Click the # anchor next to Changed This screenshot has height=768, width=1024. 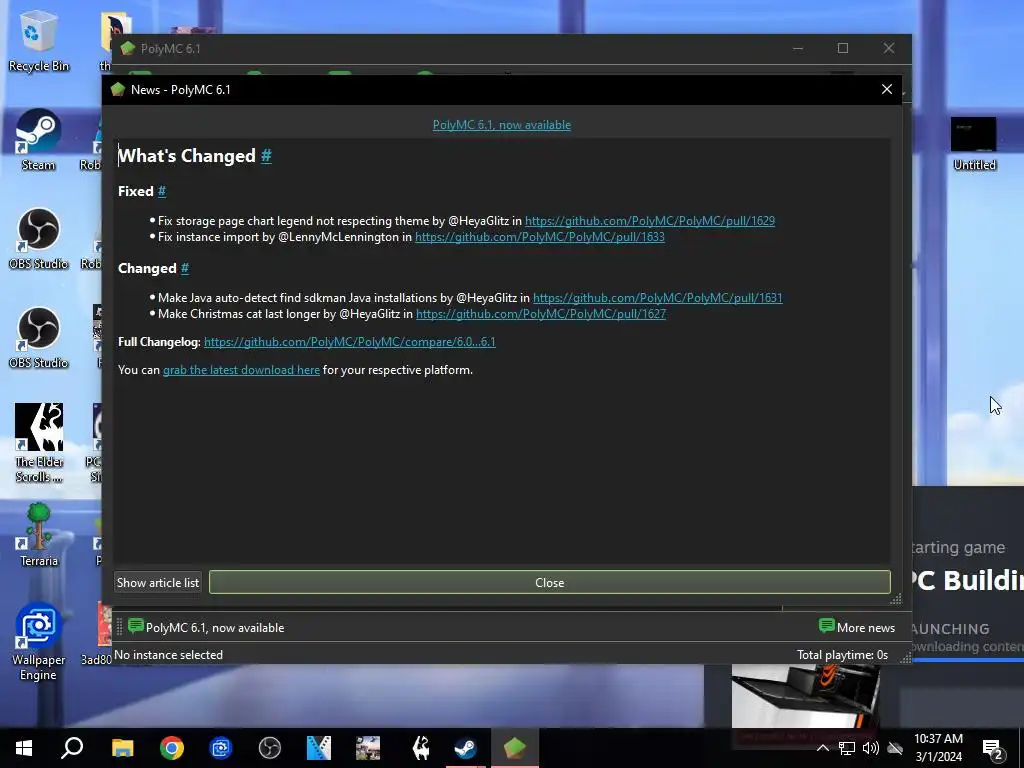[185, 268]
